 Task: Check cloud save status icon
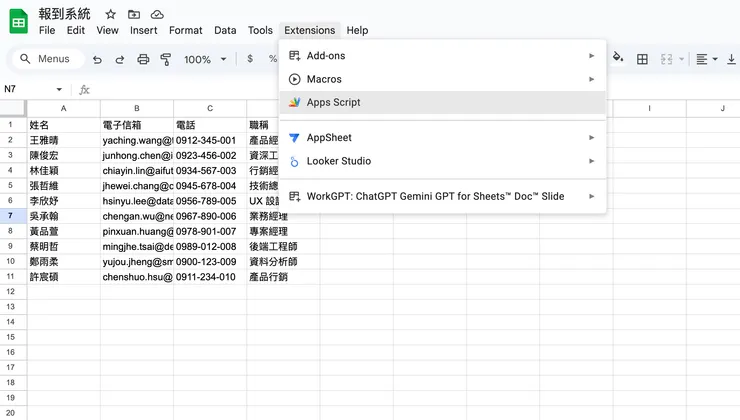157,15
